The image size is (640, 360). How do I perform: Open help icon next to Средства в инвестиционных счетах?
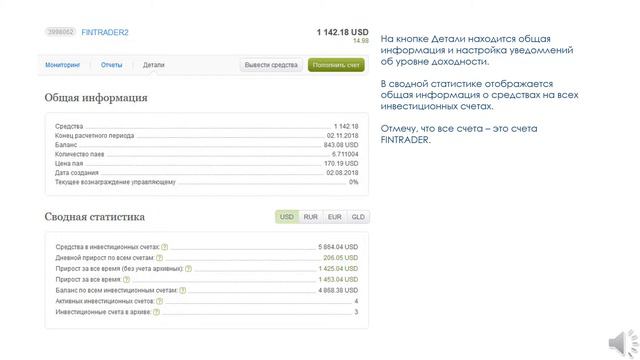[x=164, y=247]
